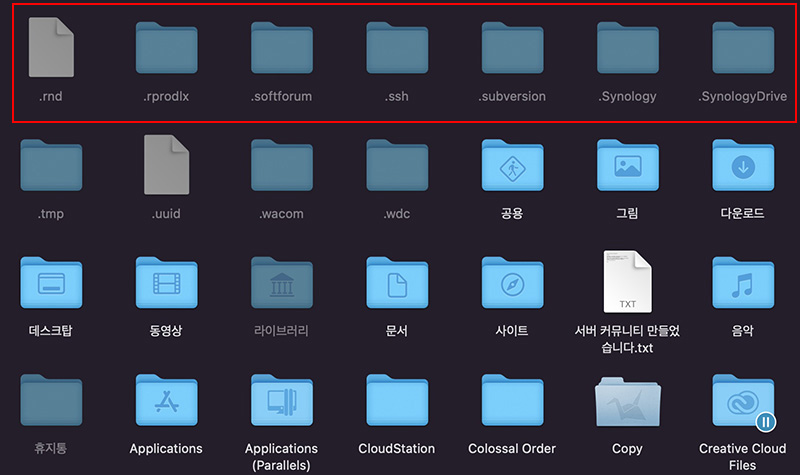Viewport: 800px width, 475px height.
Task: Click the ".uuid" file name label
Action: [166, 213]
